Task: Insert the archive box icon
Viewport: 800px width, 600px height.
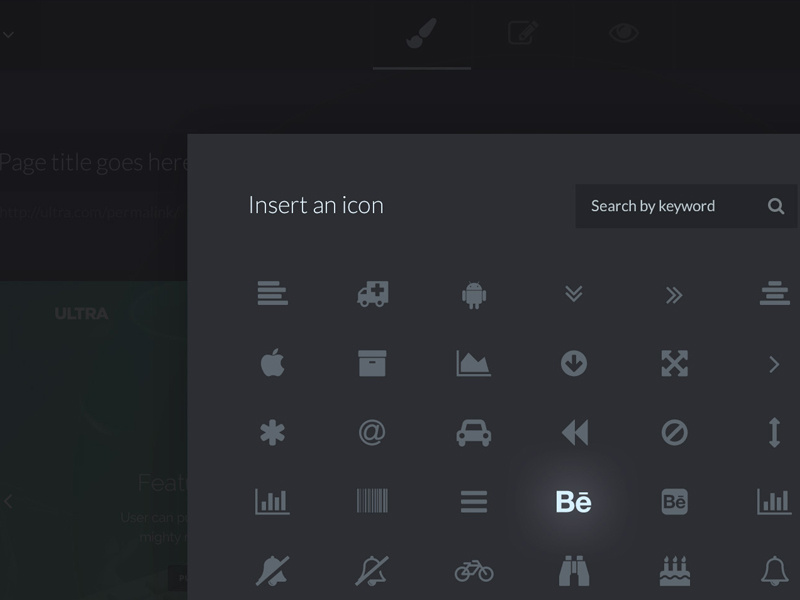Action: point(372,364)
